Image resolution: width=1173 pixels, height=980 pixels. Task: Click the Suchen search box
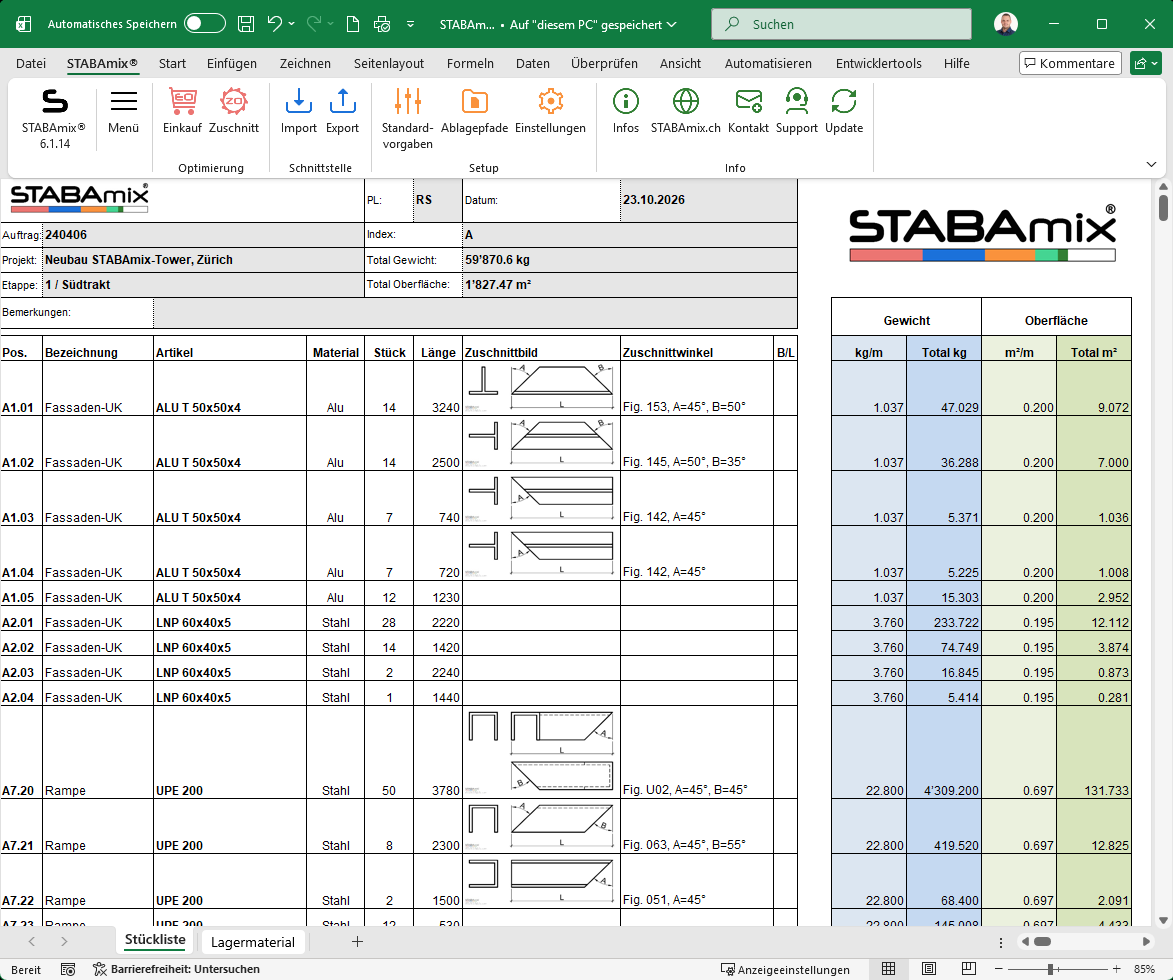point(841,24)
